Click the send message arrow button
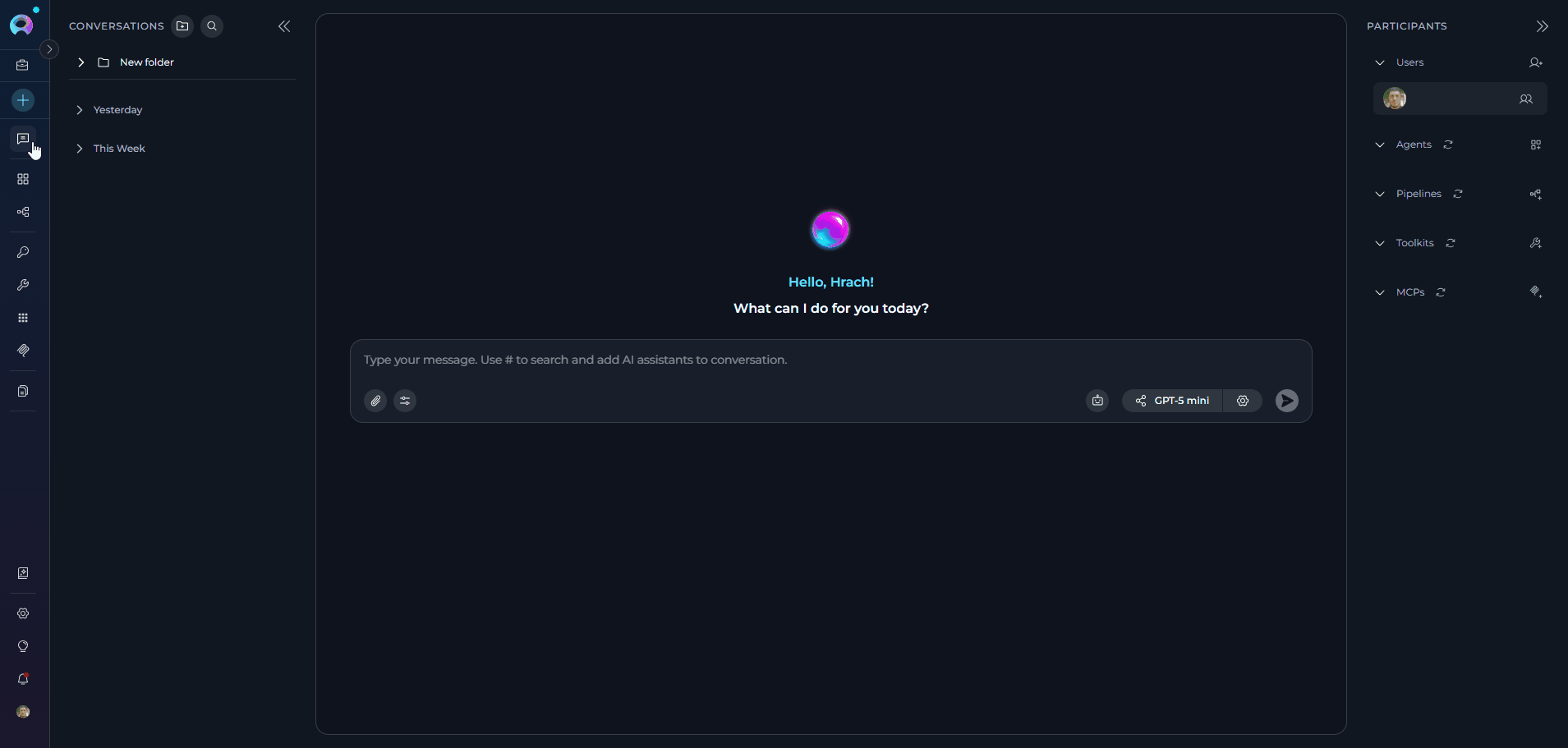Screen dimensions: 1568x748 1286,401
